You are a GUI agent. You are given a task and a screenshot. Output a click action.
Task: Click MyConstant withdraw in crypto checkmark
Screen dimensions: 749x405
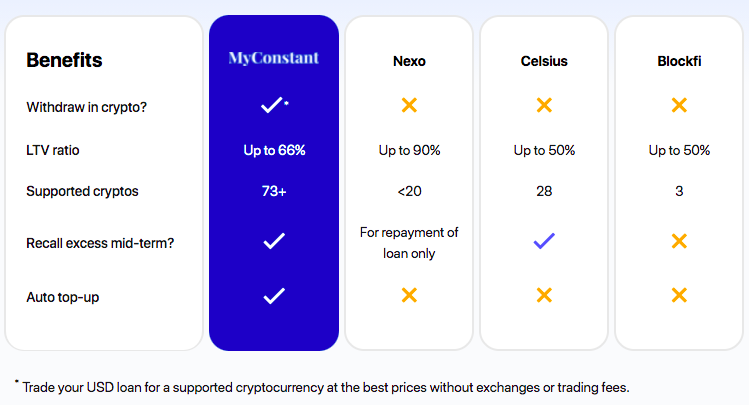(x=272, y=105)
